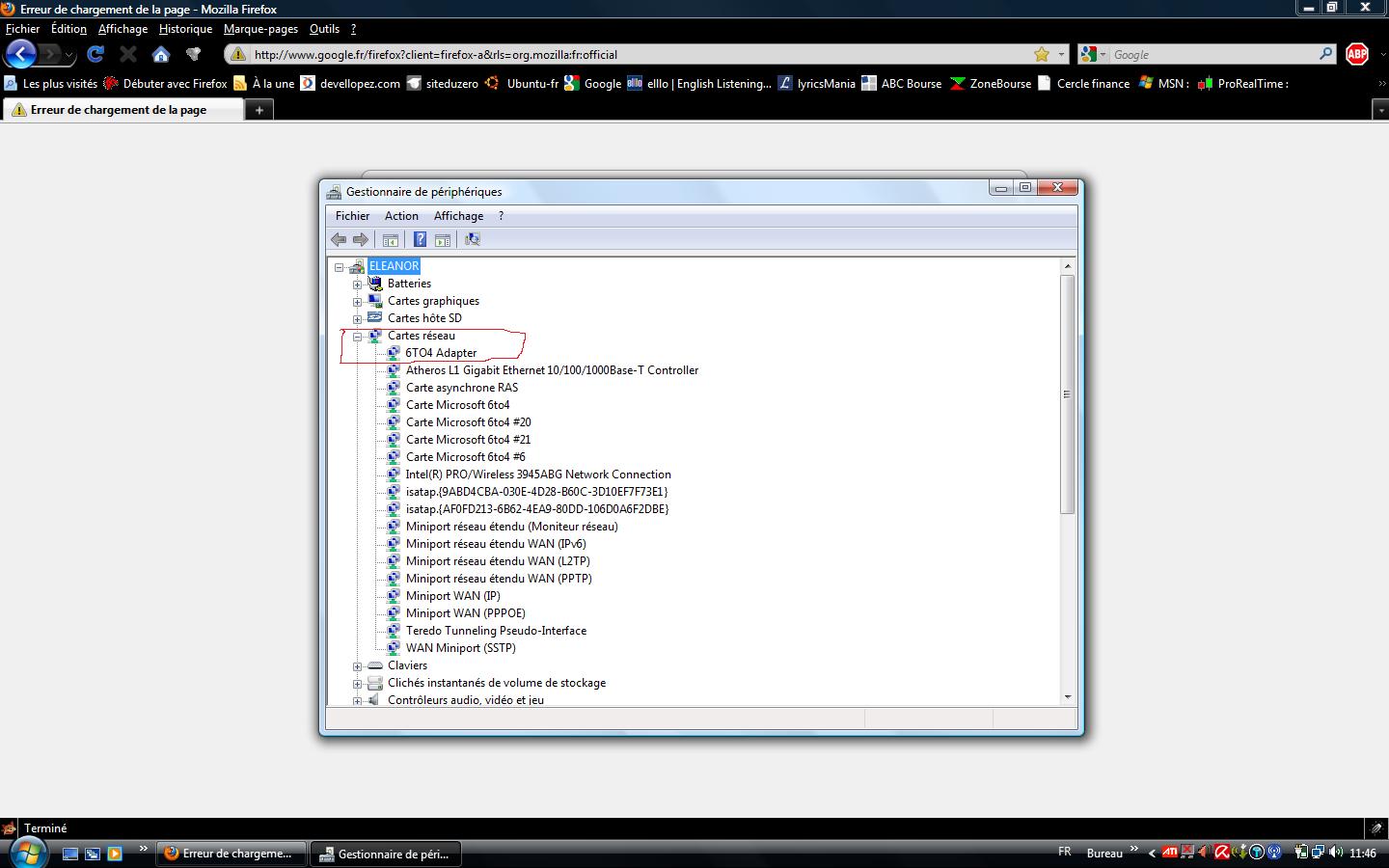The image size is (1389, 868).
Task: Collapse the ELEANOR root node
Action: pyautogui.click(x=340, y=267)
